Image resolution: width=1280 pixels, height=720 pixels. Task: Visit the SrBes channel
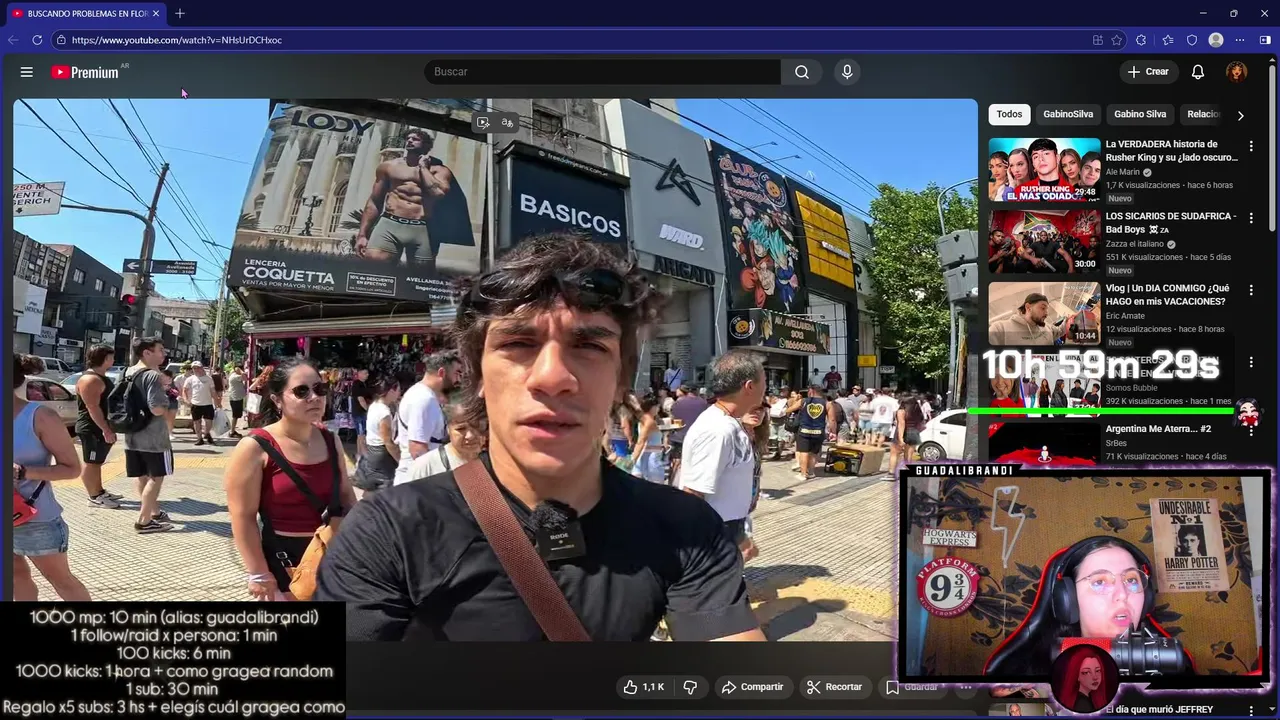coord(1116,443)
